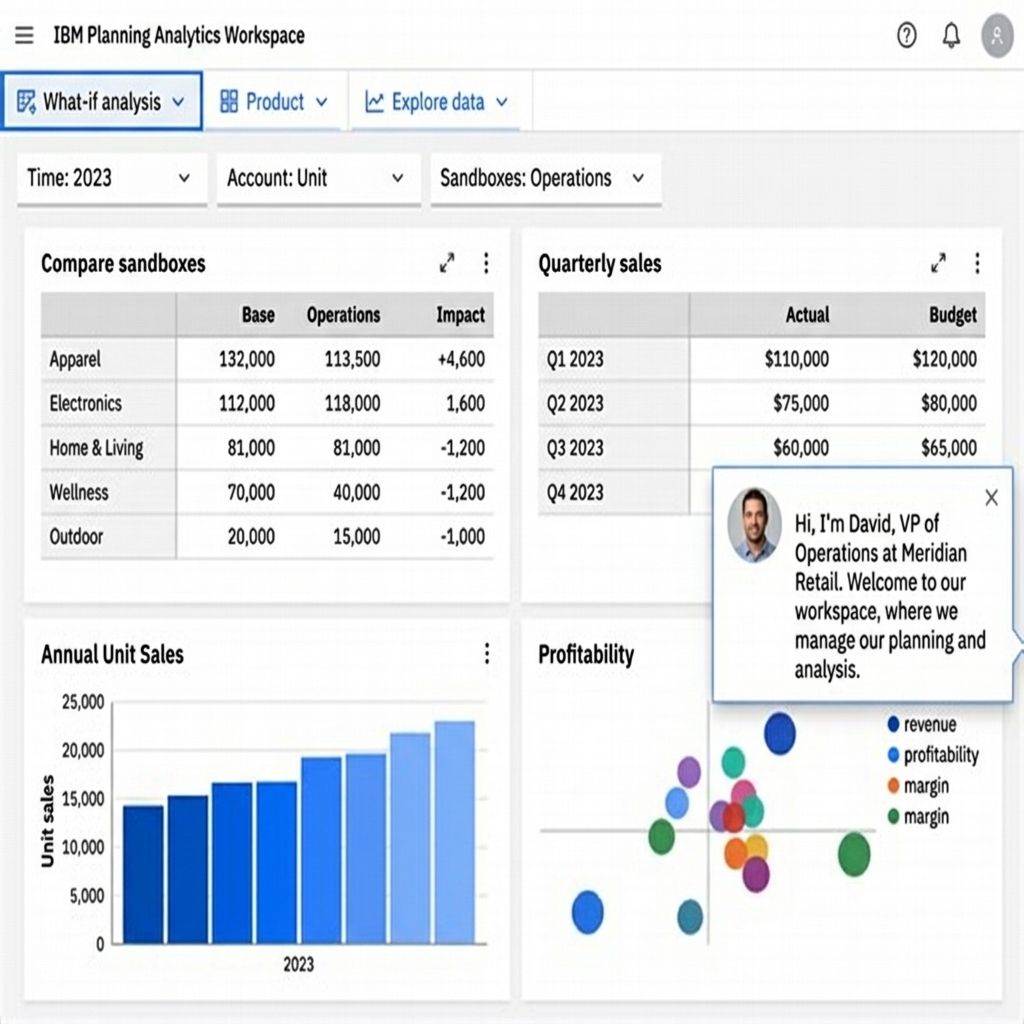Open the hamburger navigation menu
The image size is (1024, 1024).
pos(24,36)
